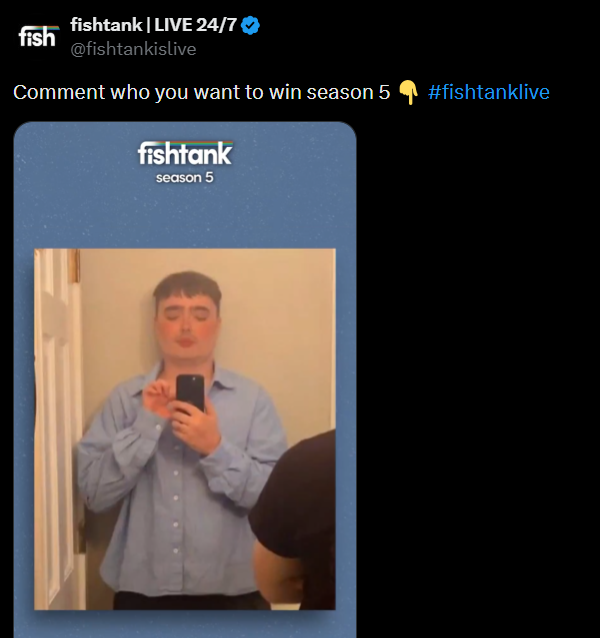Screen dimensions: 600x638
Task: Click the 'LIVE 24/7' portion of the name
Action: [x=195, y=25]
